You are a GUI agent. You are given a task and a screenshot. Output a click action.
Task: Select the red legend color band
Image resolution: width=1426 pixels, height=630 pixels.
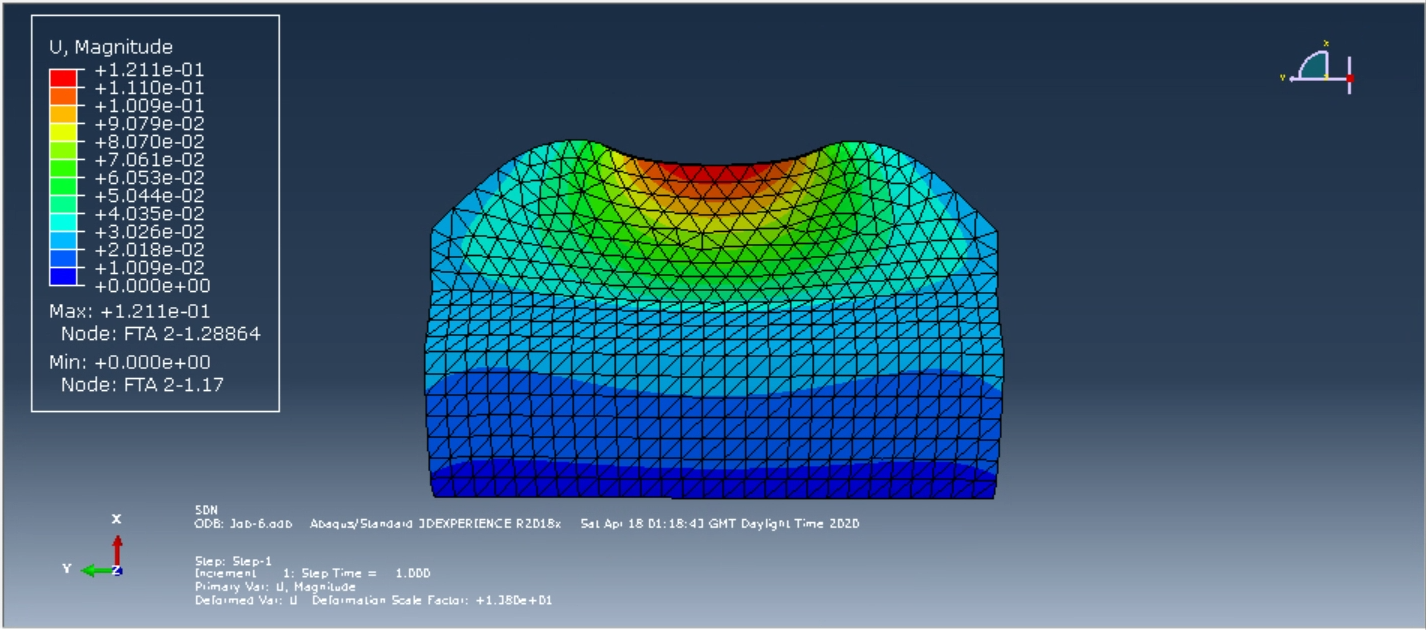pyautogui.click(x=63, y=78)
